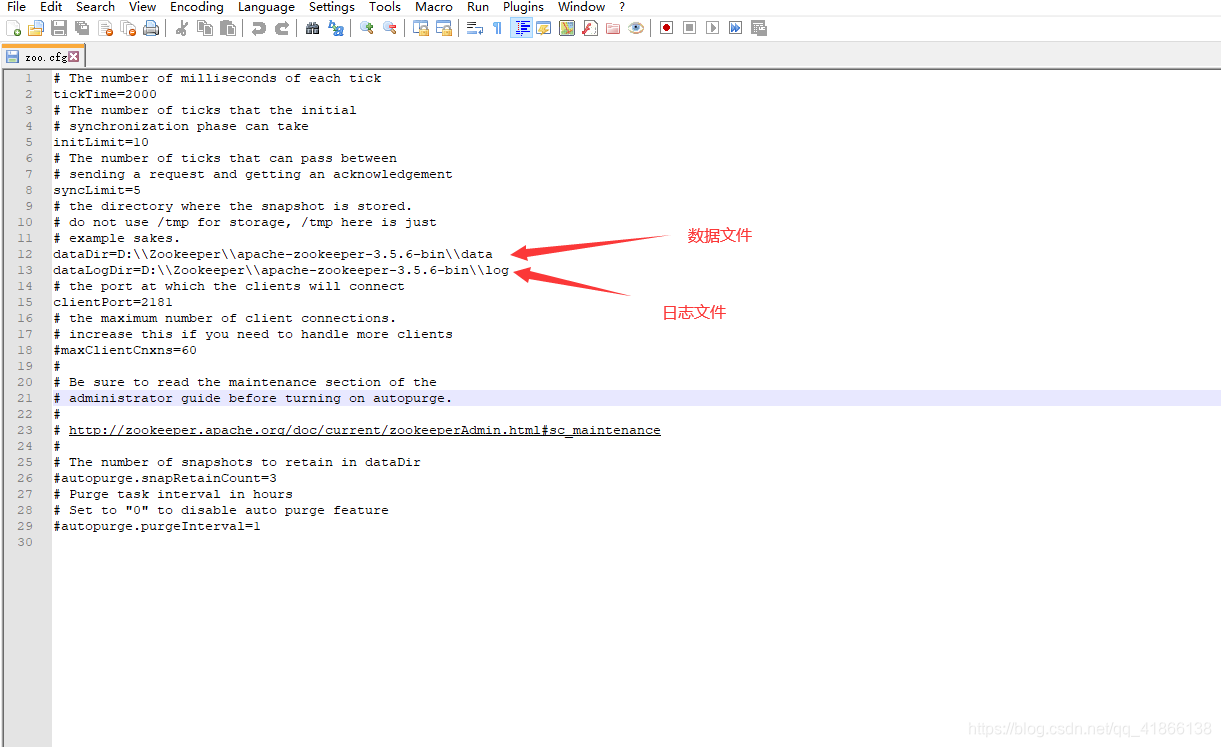The height and width of the screenshot is (747, 1221).
Task: Click the Save All toolbar icon
Action: point(82,28)
